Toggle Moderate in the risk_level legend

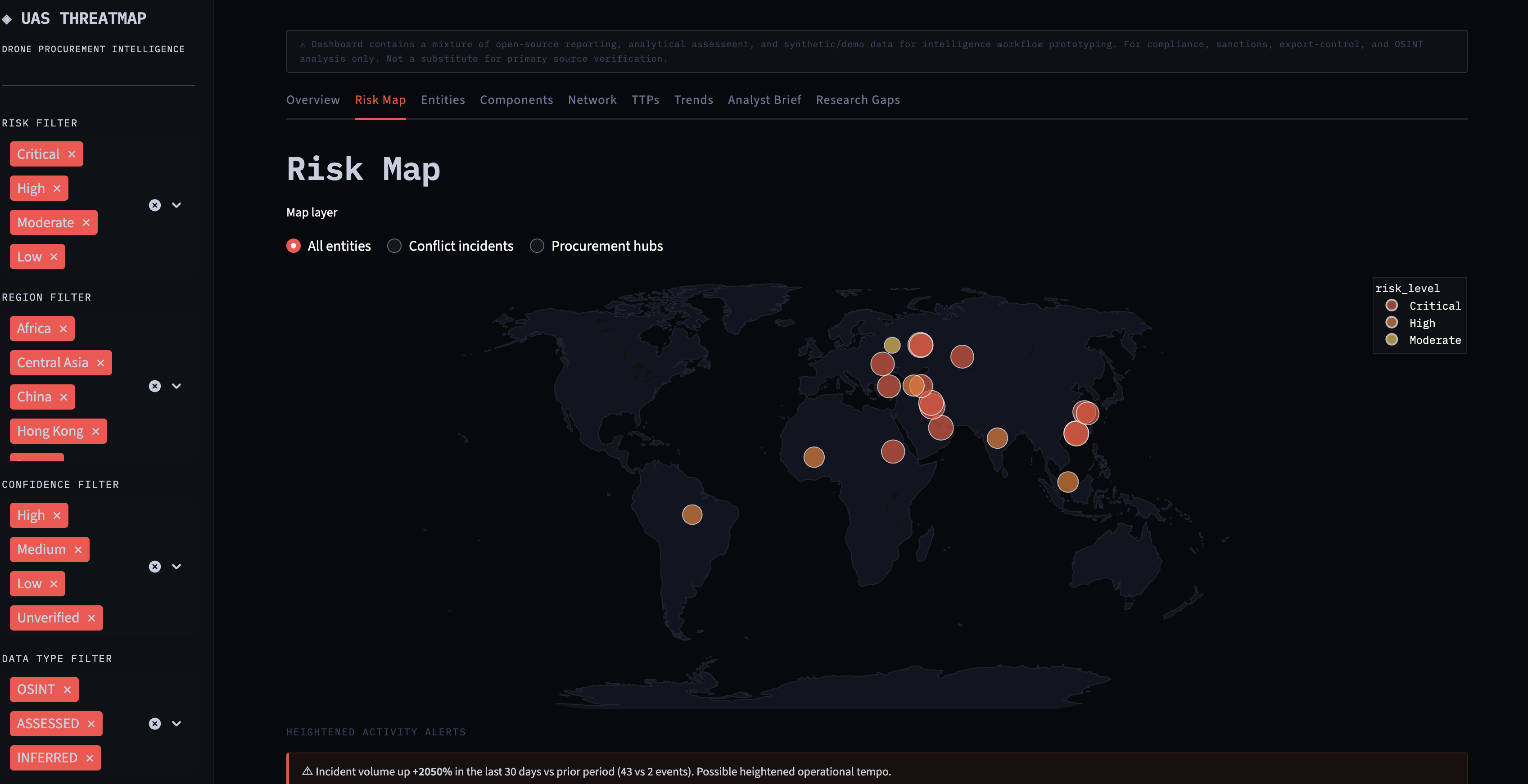[x=1422, y=340]
